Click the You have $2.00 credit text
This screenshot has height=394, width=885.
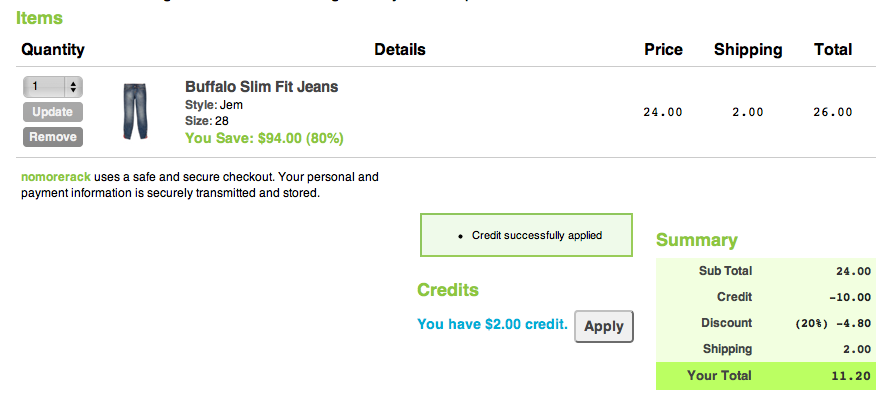(x=492, y=325)
